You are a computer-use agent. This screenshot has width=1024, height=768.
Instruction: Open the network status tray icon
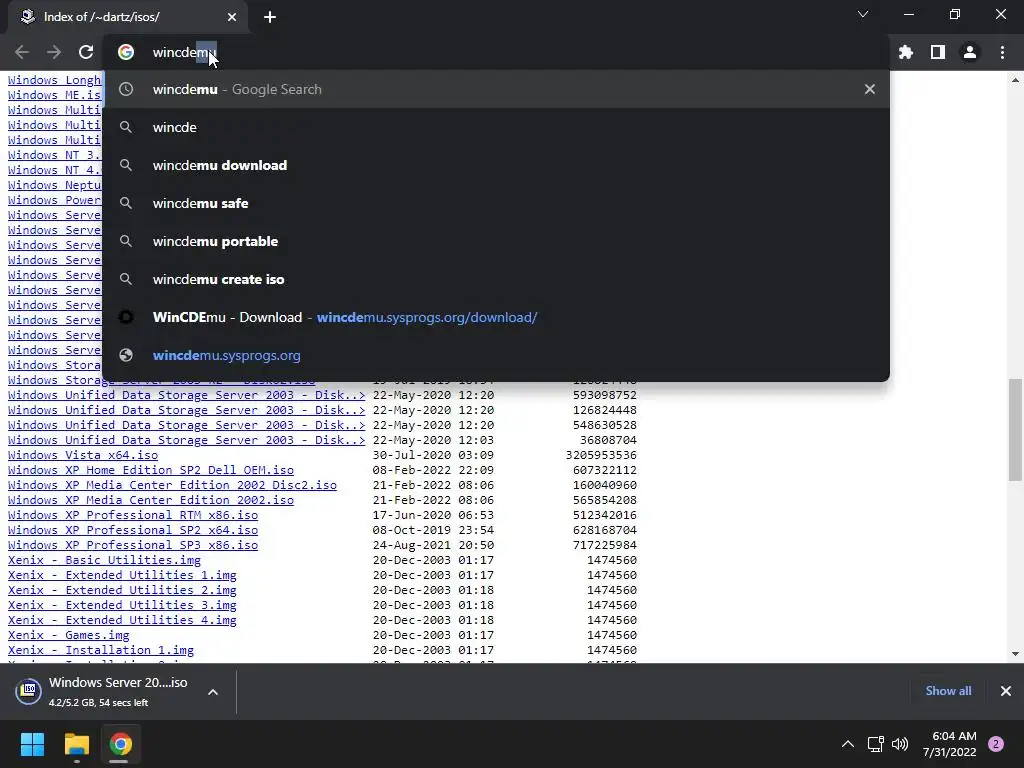click(876, 744)
